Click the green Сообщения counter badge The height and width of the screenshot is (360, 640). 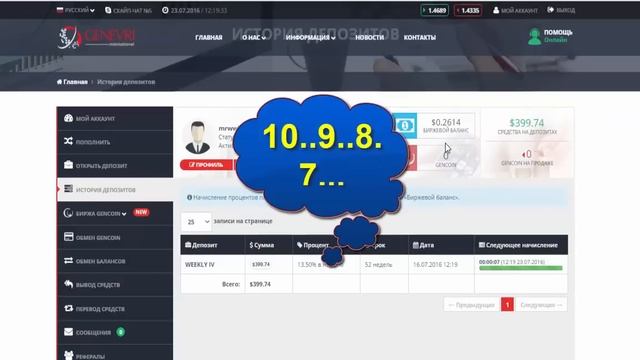click(x=120, y=332)
